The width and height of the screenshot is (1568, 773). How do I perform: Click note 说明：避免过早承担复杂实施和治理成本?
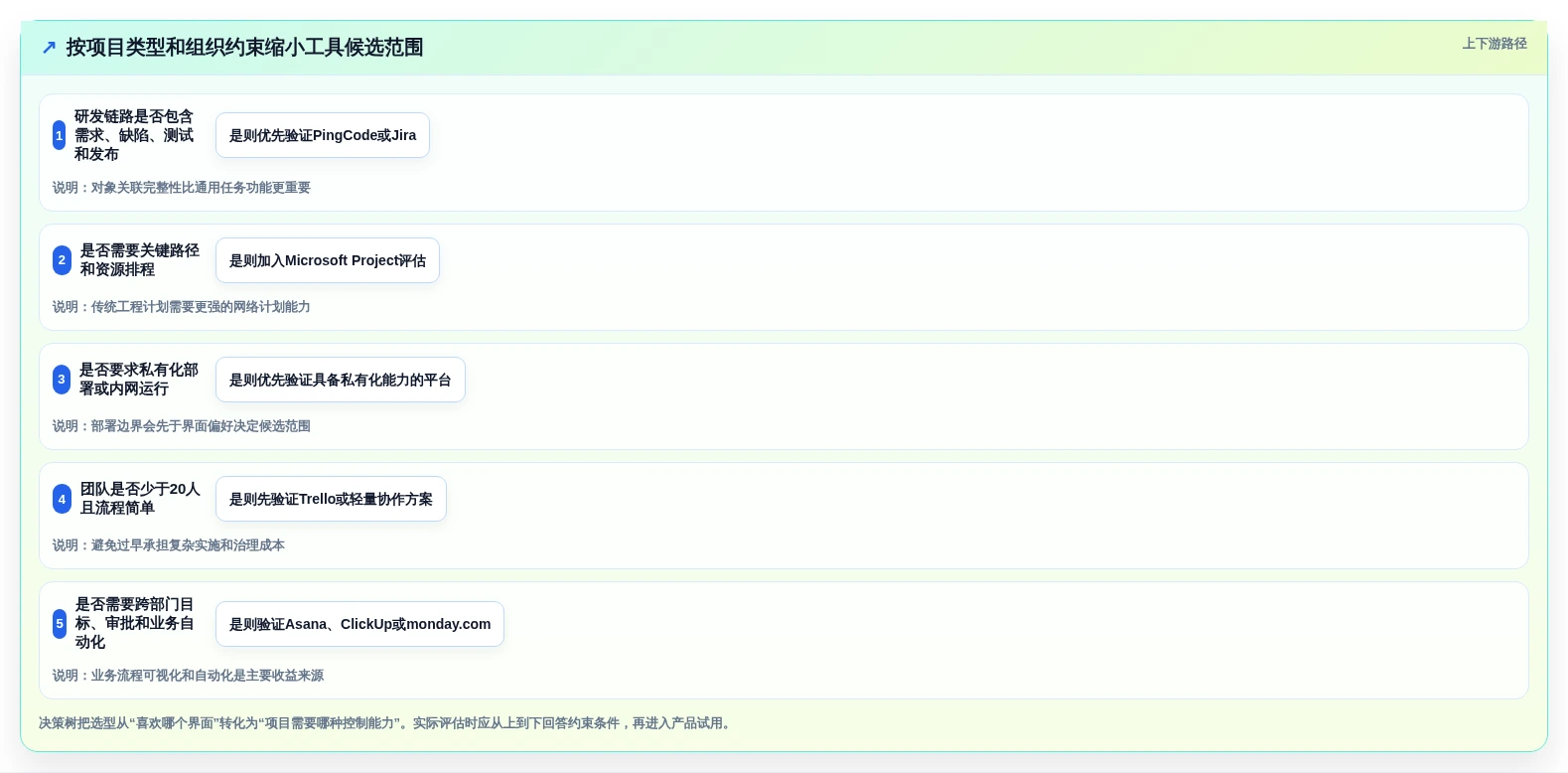click(169, 545)
